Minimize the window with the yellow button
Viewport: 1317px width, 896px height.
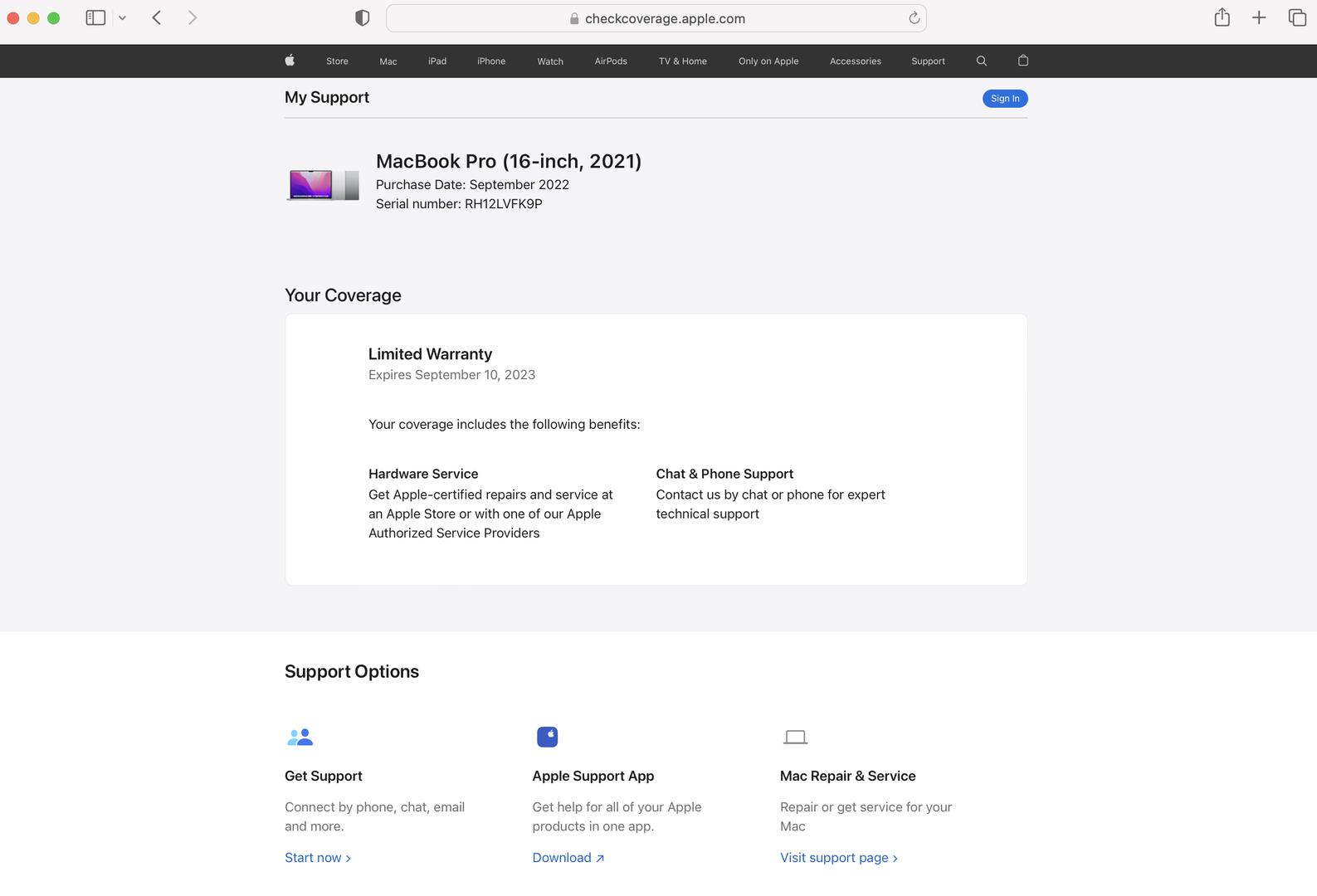[x=33, y=18]
